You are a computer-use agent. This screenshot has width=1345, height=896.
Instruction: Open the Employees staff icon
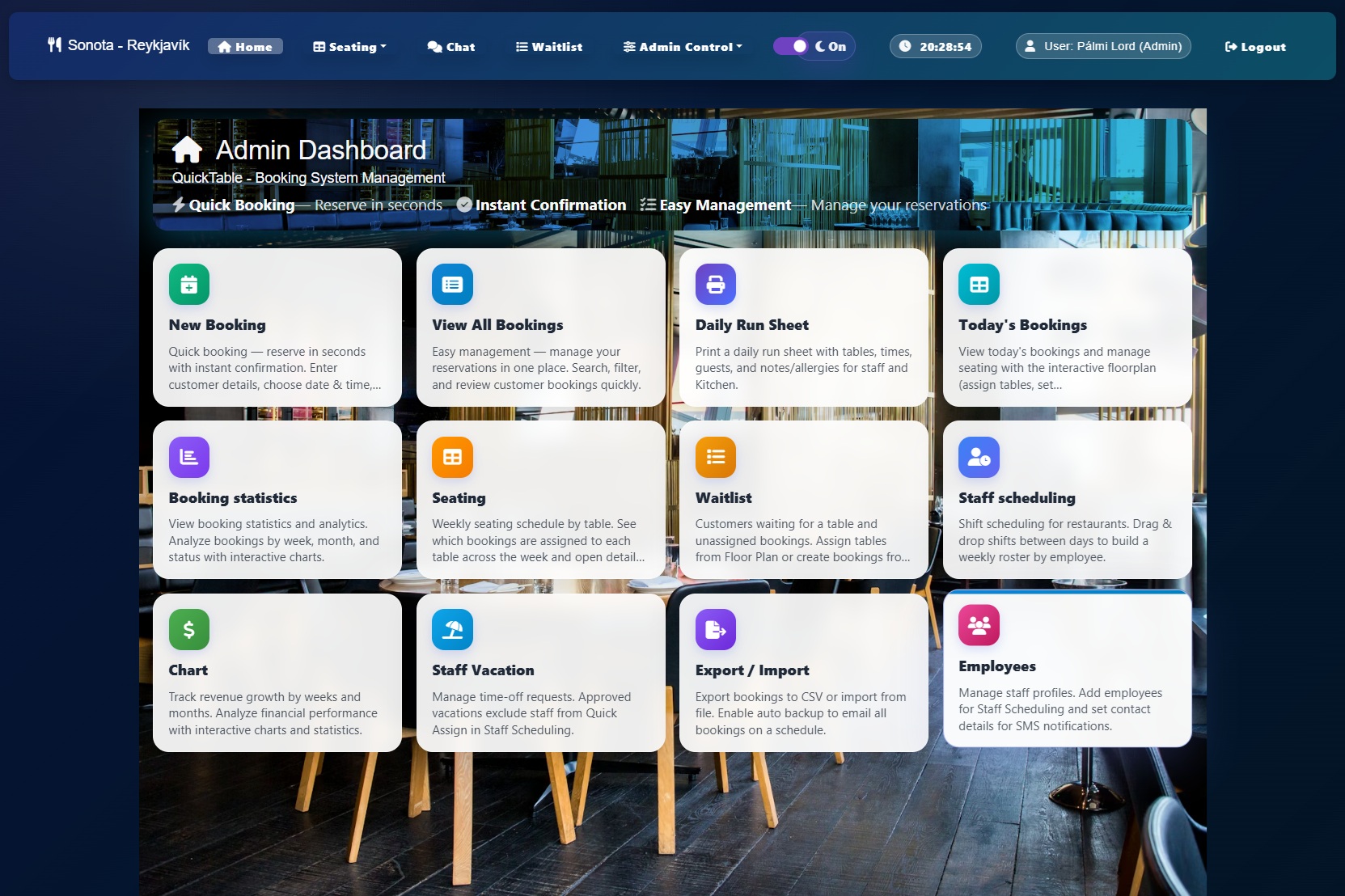(x=979, y=624)
